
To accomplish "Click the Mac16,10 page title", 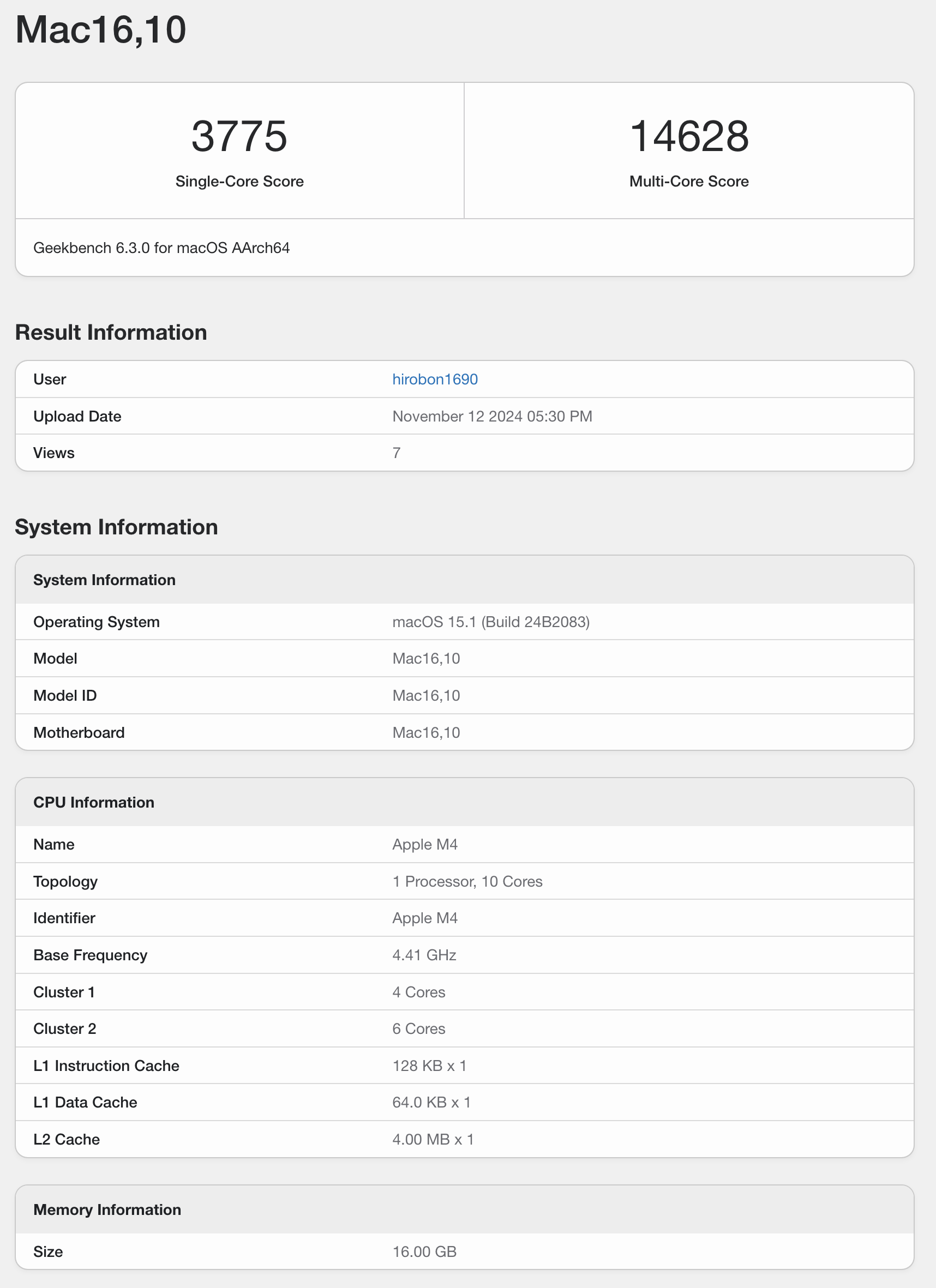I will coord(100,29).
